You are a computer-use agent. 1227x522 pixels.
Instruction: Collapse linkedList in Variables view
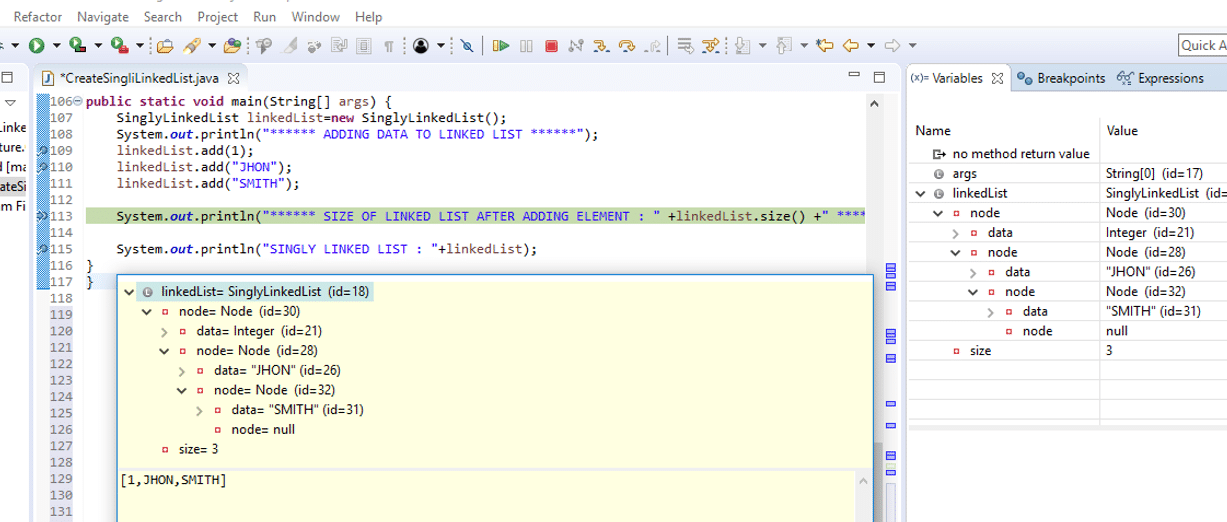[x=921, y=193]
